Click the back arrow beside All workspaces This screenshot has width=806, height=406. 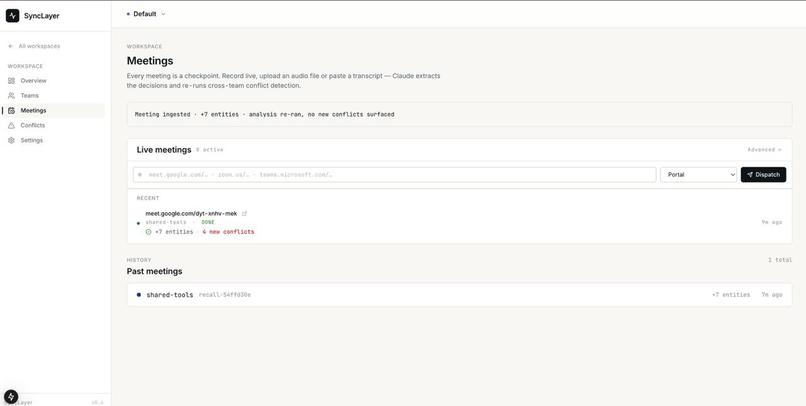(x=10, y=46)
